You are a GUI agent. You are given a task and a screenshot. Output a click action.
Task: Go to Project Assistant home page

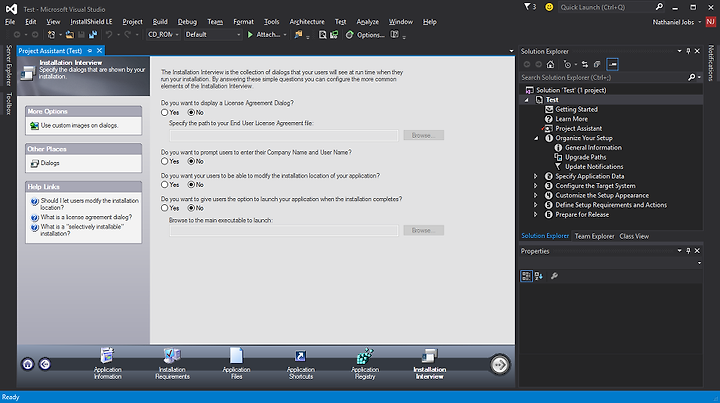point(28,364)
